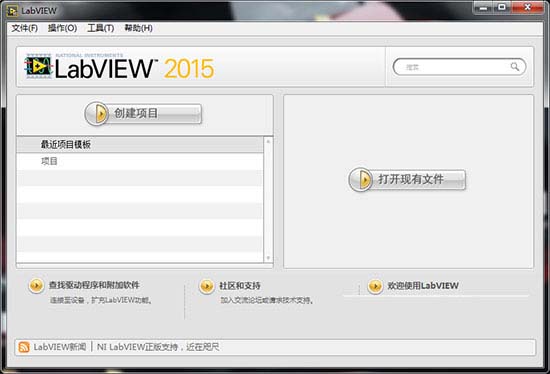550x374 pixels.
Task: Click the orange RSS feed icon
Action: pos(24,347)
